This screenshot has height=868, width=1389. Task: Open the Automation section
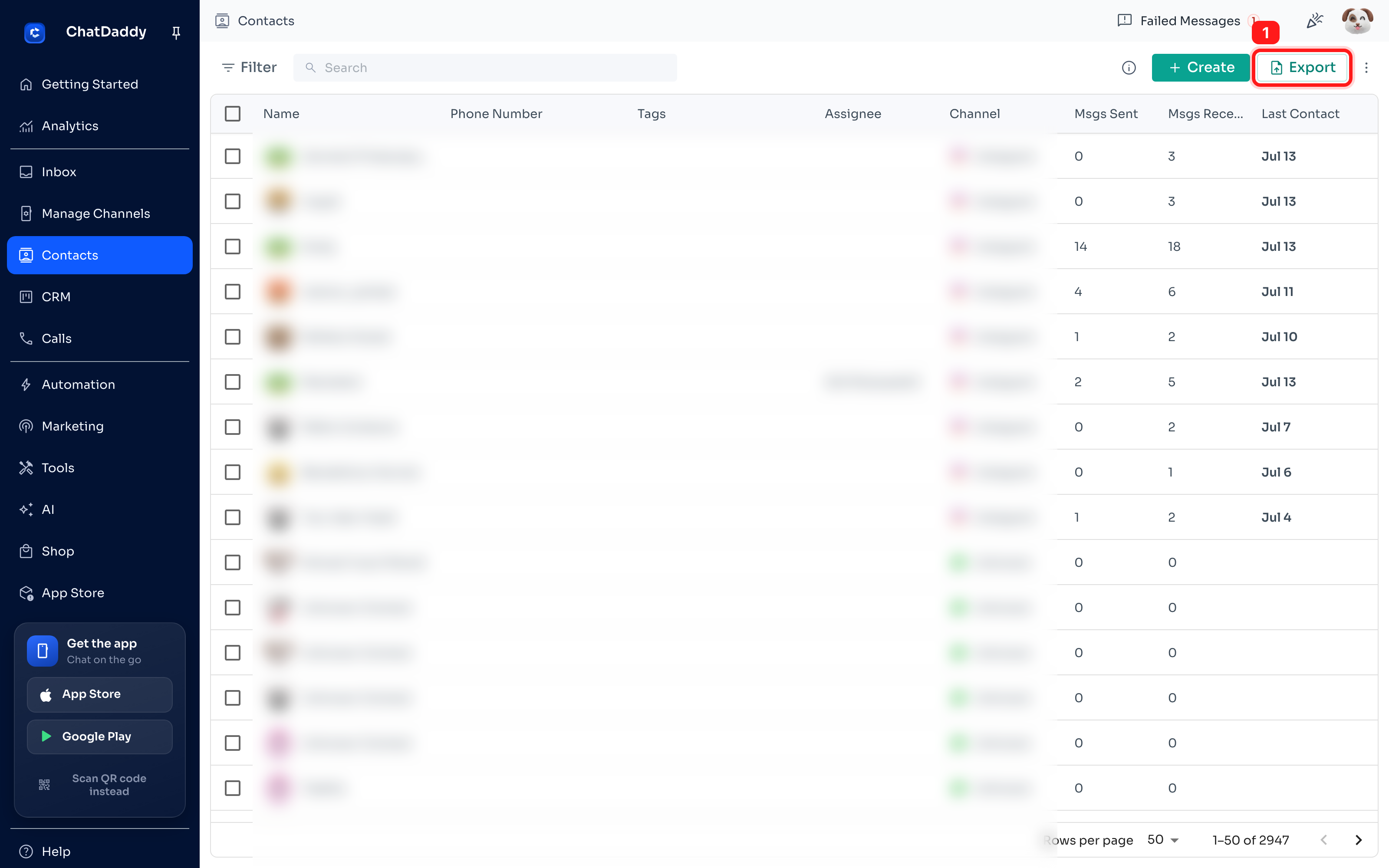100,385
